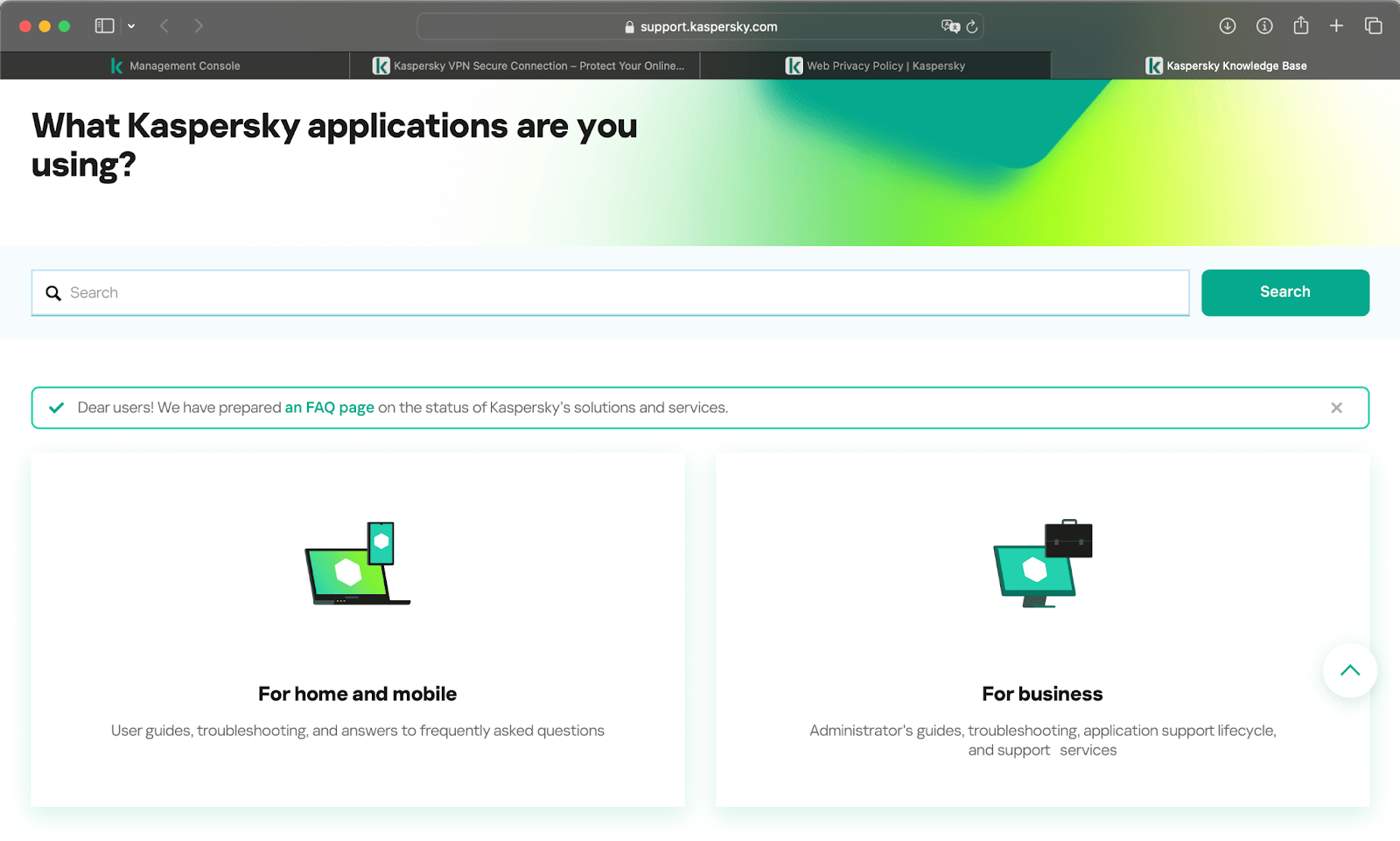Open the For home and mobile heading
This screenshot has height=841, width=1400.
pos(357,694)
